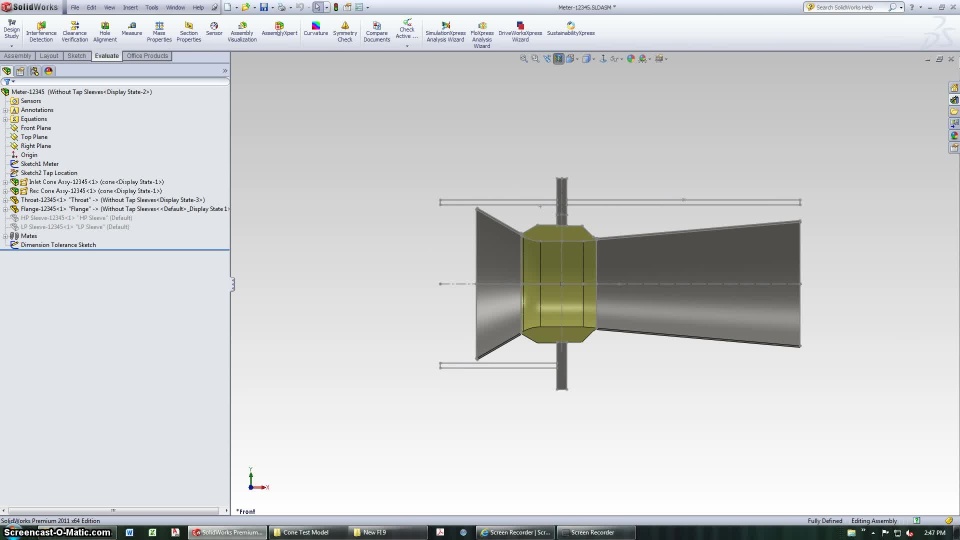Image resolution: width=960 pixels, height=540 pixels.
Task: Click Zoom to Fit in view toolbar
Action: pos(523,59)
